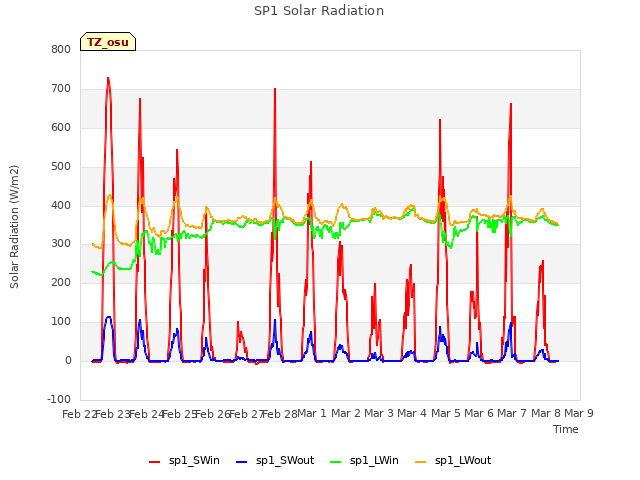Click the Mar 8 x-axis date label
The height and width of the screenshot is (480, 640).
pos(545,413)
